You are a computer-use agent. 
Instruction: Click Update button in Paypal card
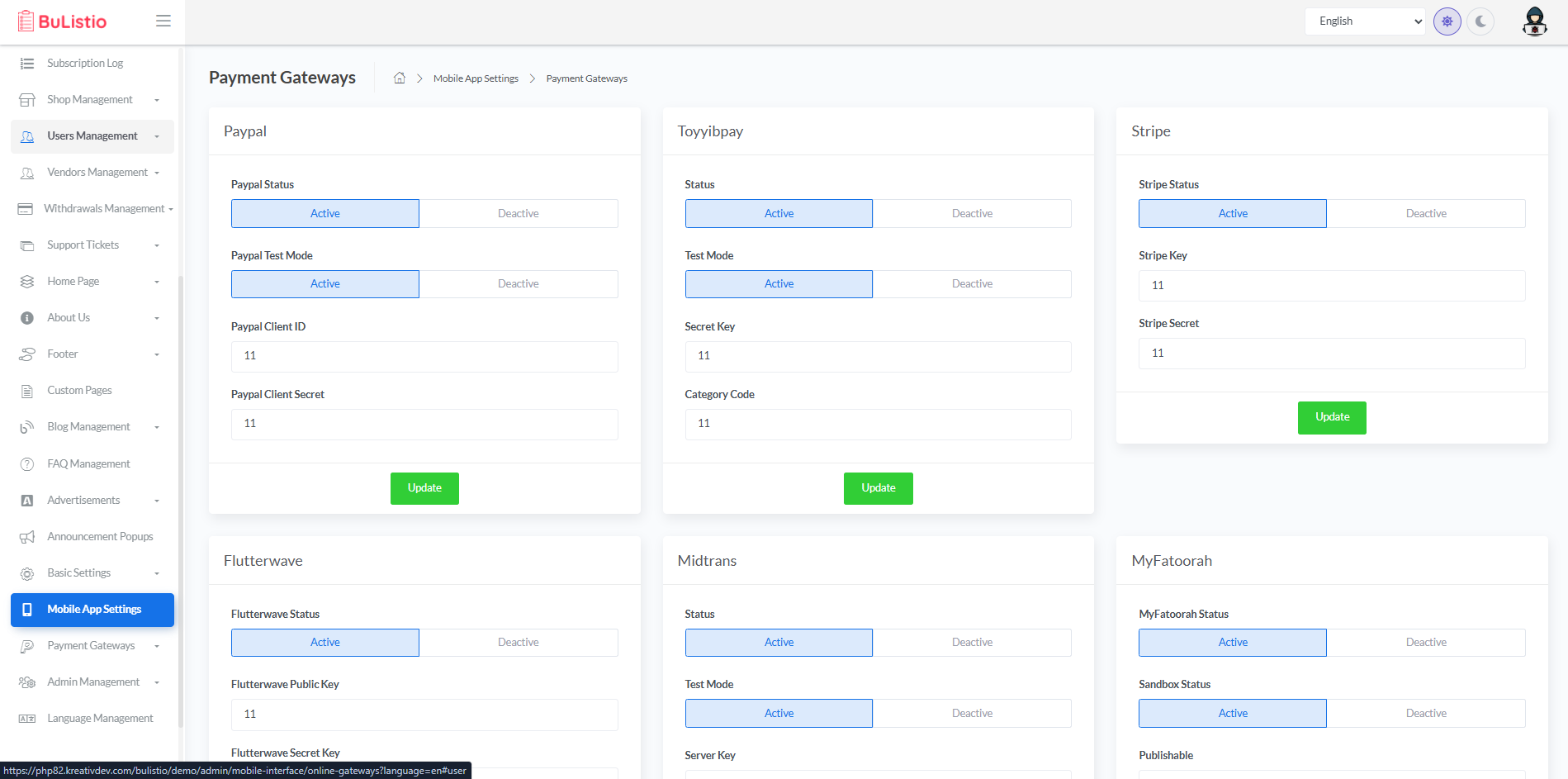[x=424, y=488]
